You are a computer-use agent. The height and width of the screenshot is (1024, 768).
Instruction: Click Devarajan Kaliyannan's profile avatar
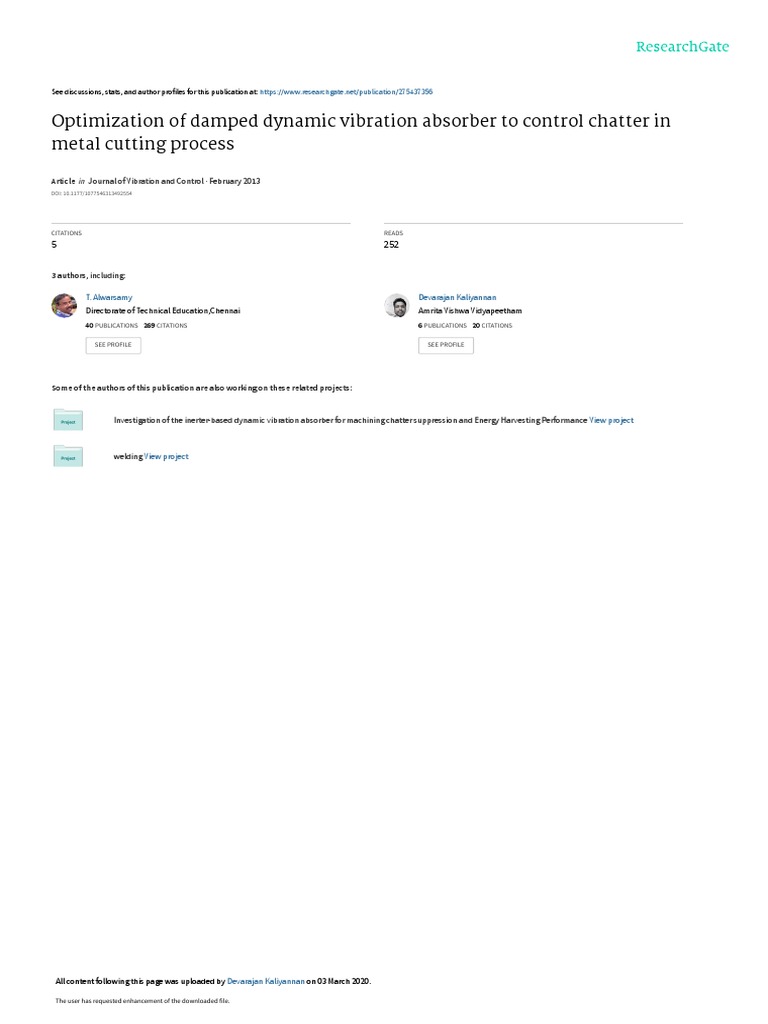[x=396, y=306]
